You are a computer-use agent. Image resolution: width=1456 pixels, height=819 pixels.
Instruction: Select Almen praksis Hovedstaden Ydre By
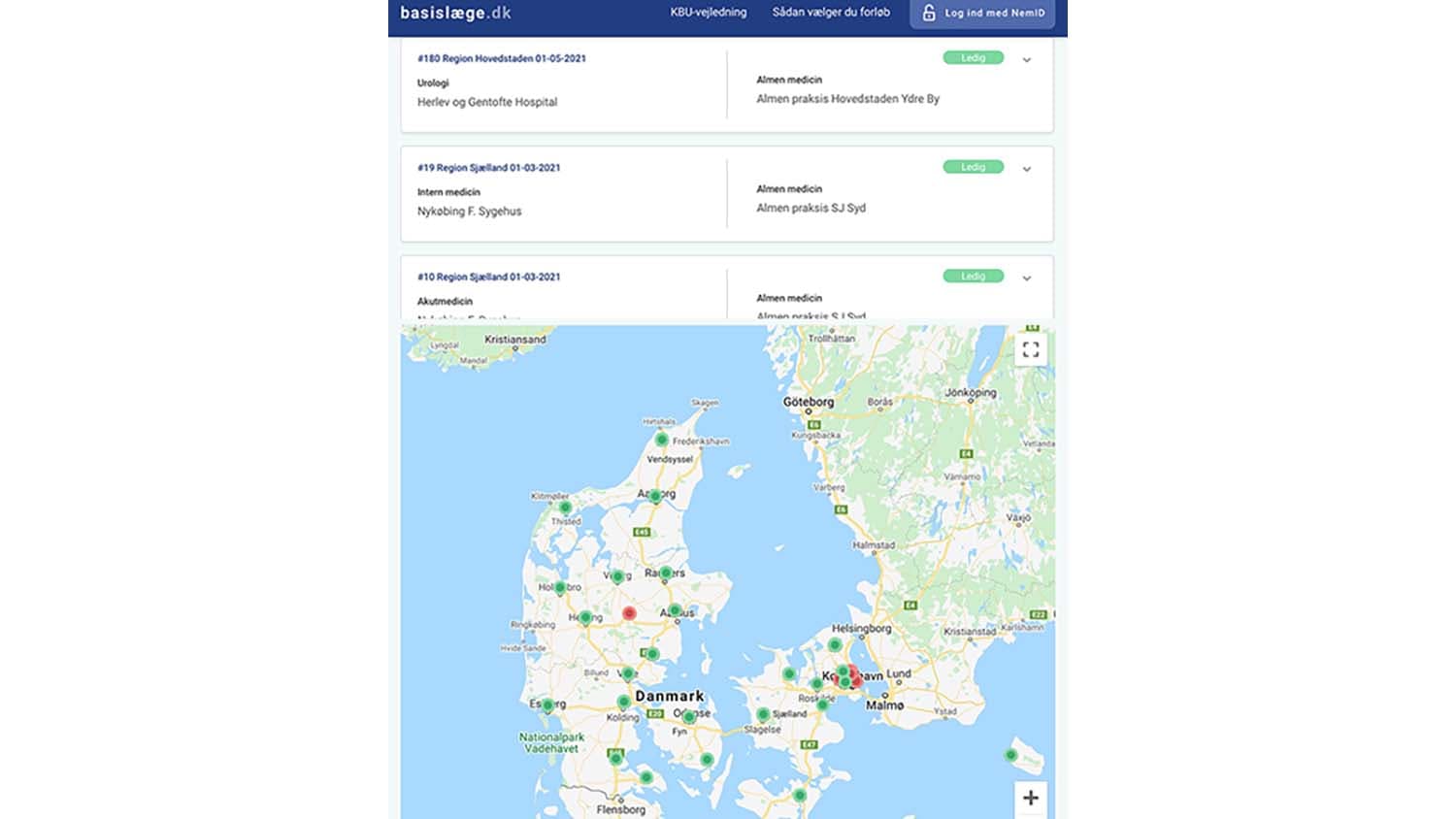click(848, 99)
